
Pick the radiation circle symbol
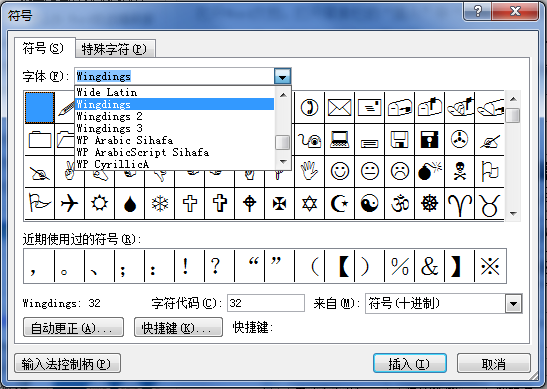pyautogui.click(x=459, y=140)
